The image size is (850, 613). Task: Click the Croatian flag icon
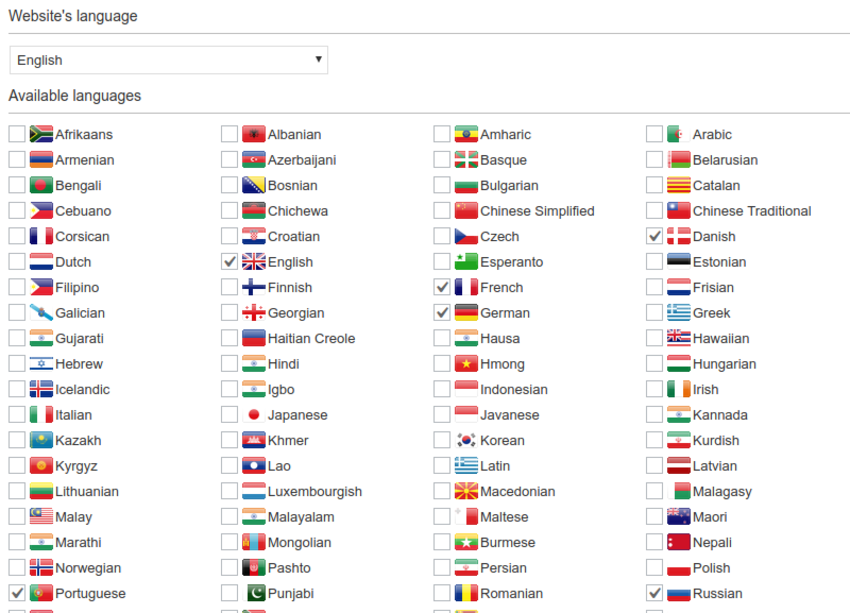(x=254, y=236)
